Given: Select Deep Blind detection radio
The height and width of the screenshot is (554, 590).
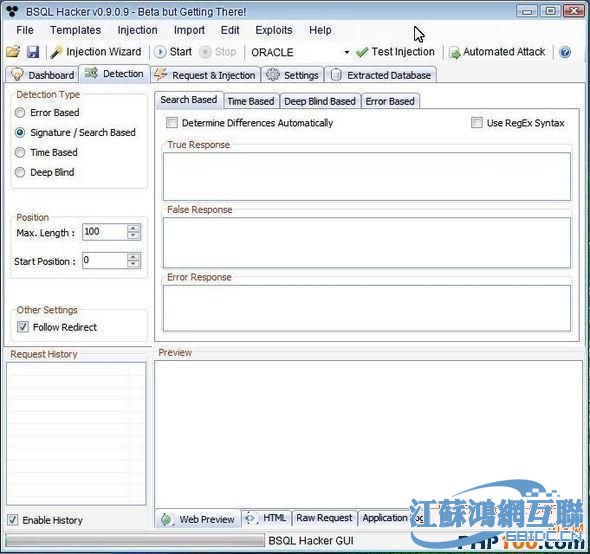Looking at the screenshot, I should tap(20, 172).
